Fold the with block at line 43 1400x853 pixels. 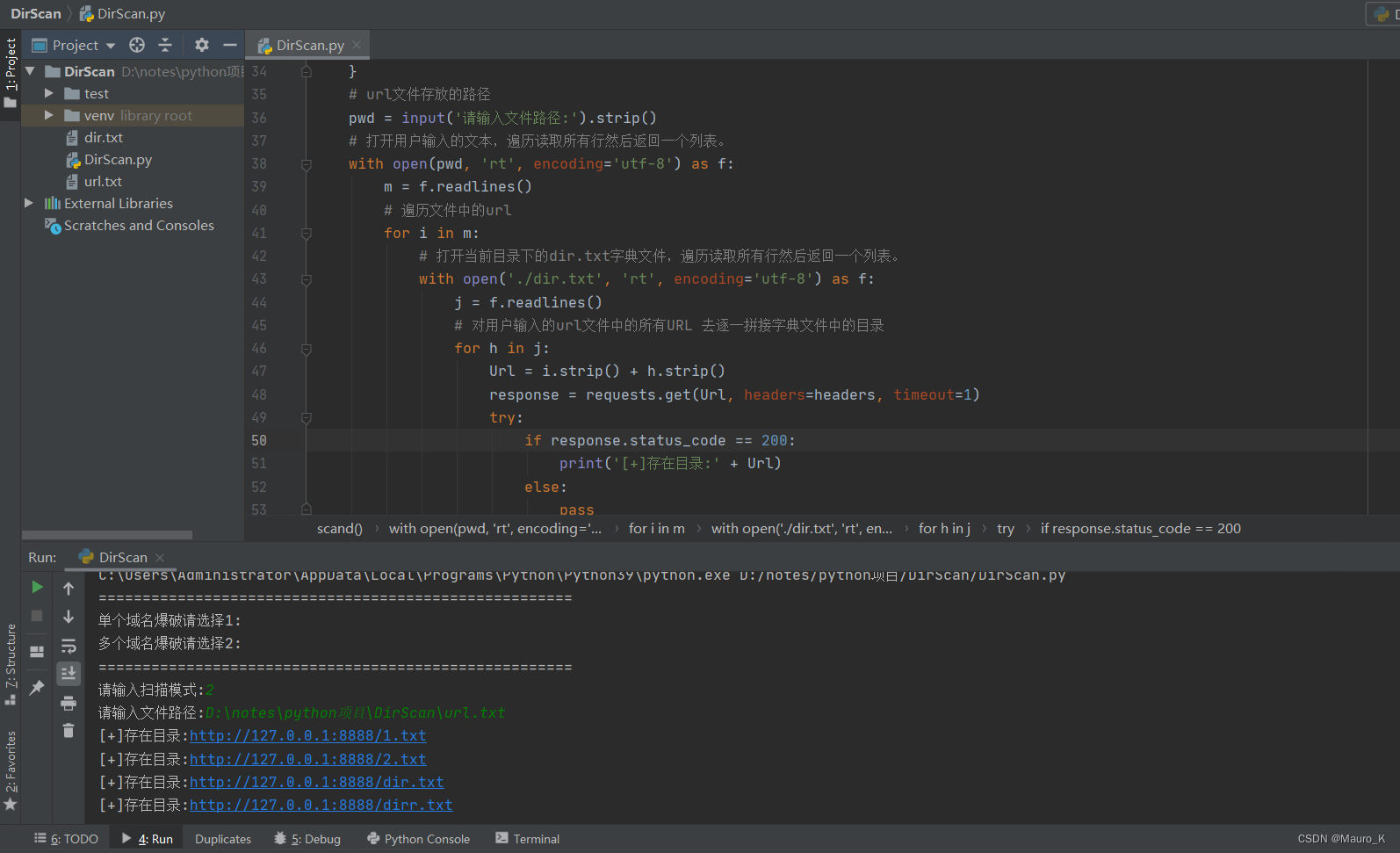307,279
